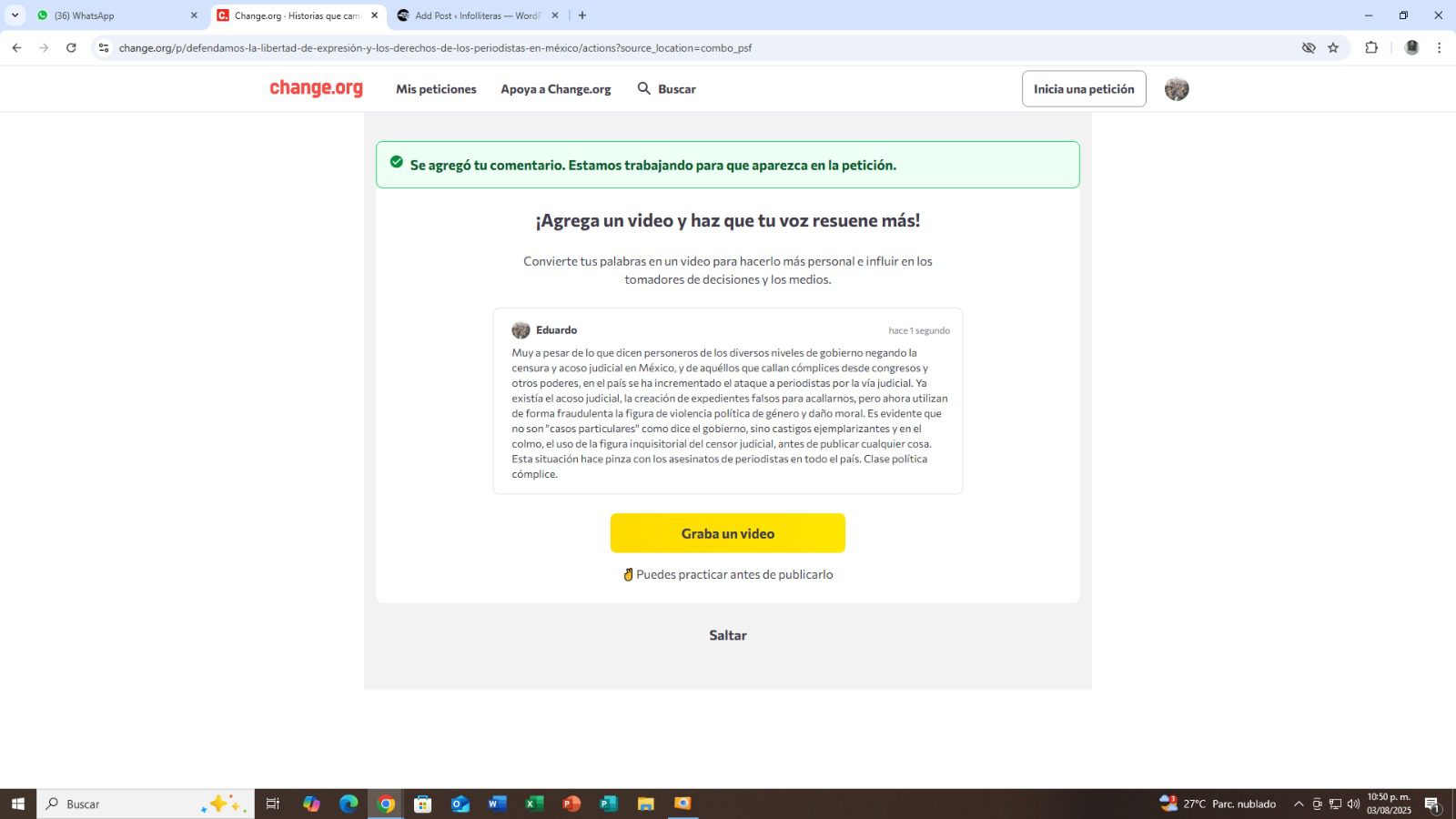Launch Excel from the taskbar
The width and height of the screenshot is (1456, 819).
tap(534, 804)
